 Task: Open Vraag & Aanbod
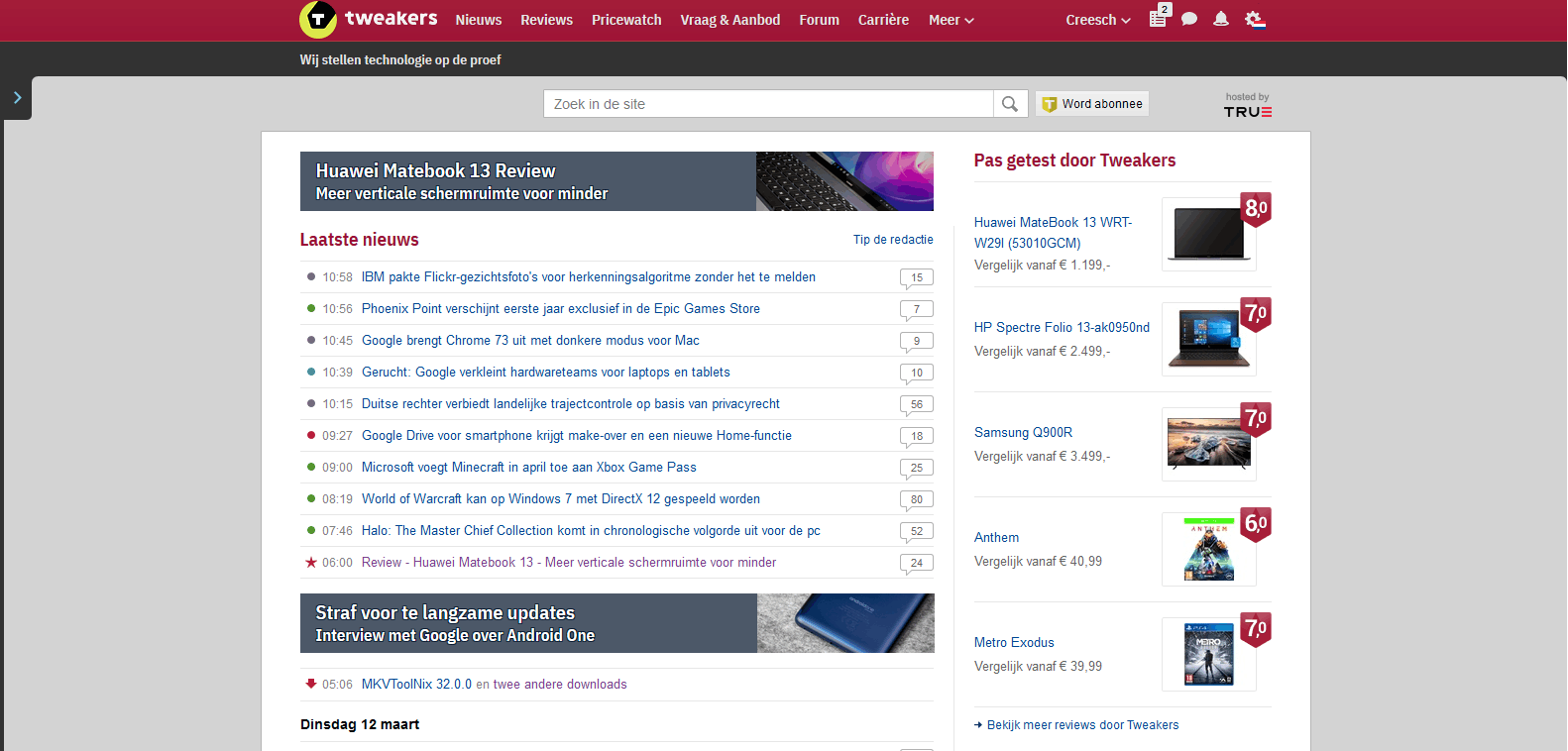tap(730, 20)
